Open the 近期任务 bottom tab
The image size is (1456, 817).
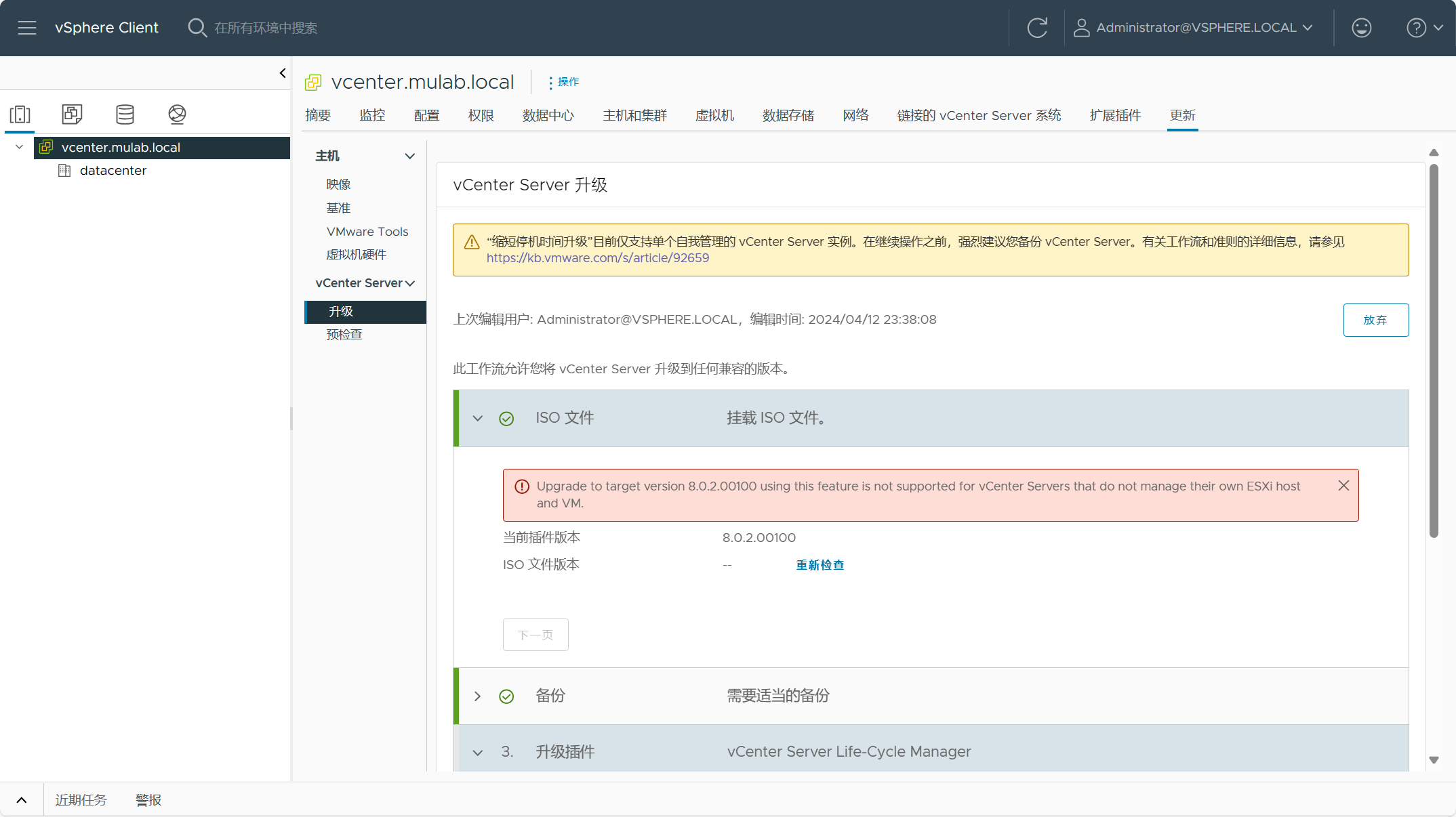pyautogui.click(x=81, y=800)
